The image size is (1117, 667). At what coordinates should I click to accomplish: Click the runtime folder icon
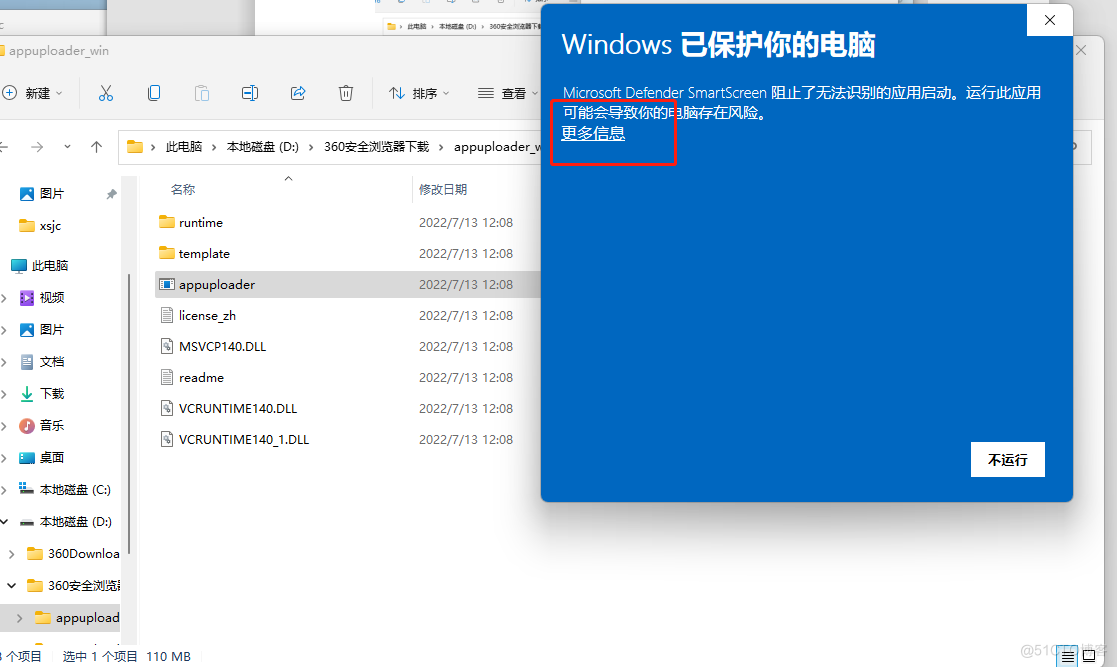click(x=167, y=222)
